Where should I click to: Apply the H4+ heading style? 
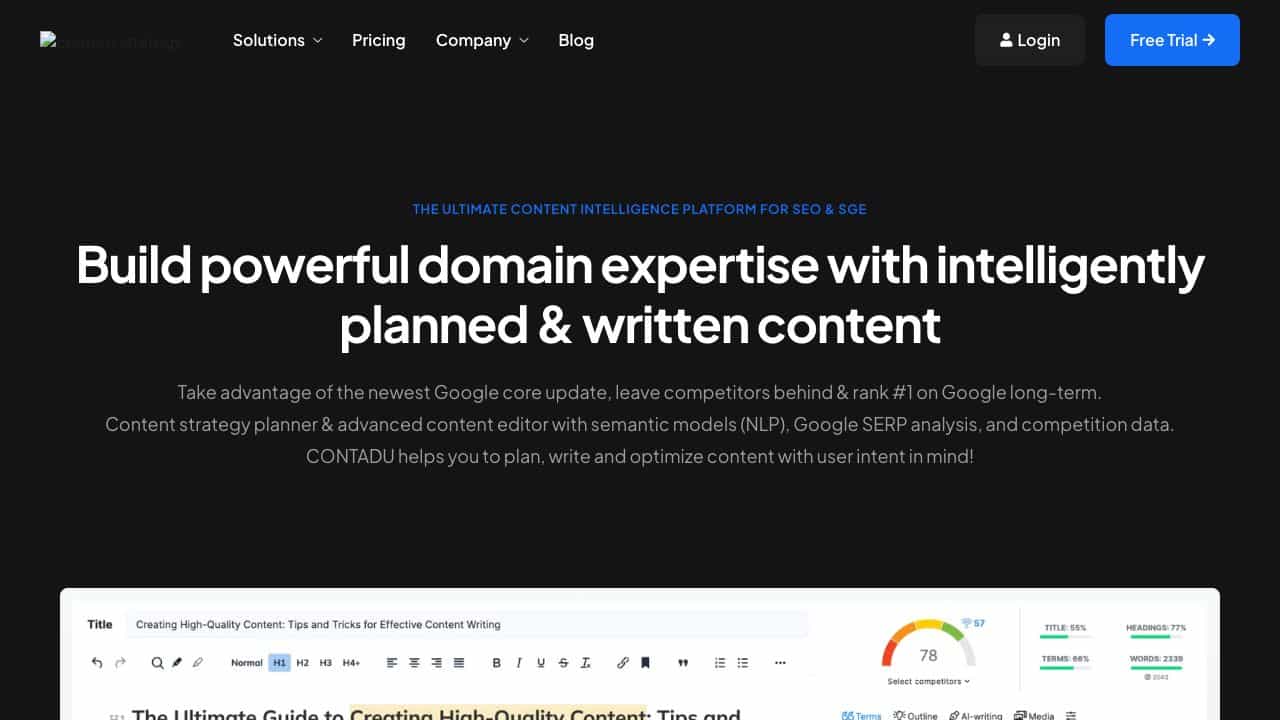[351, 662]
